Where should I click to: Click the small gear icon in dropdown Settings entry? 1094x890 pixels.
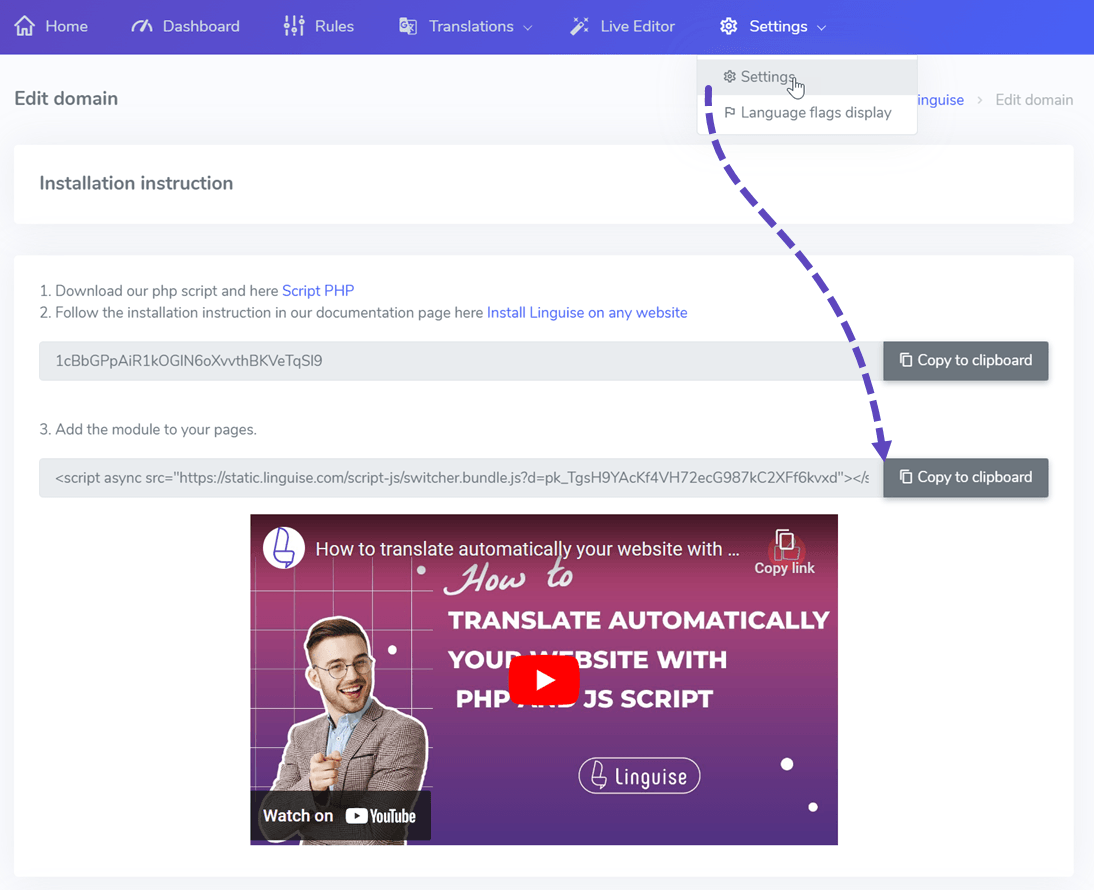[x=730, y=76]
